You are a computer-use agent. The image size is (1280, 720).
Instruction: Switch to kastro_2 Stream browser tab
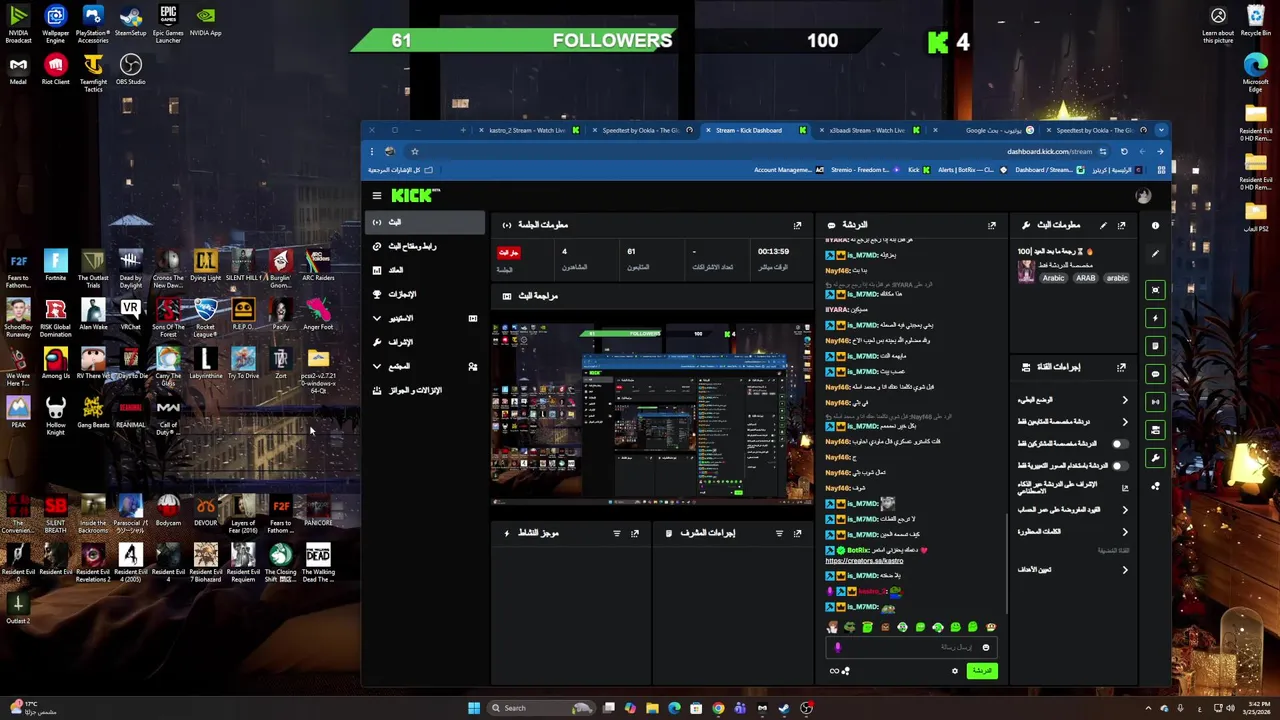pyautogui.click(x=527, y=130)
